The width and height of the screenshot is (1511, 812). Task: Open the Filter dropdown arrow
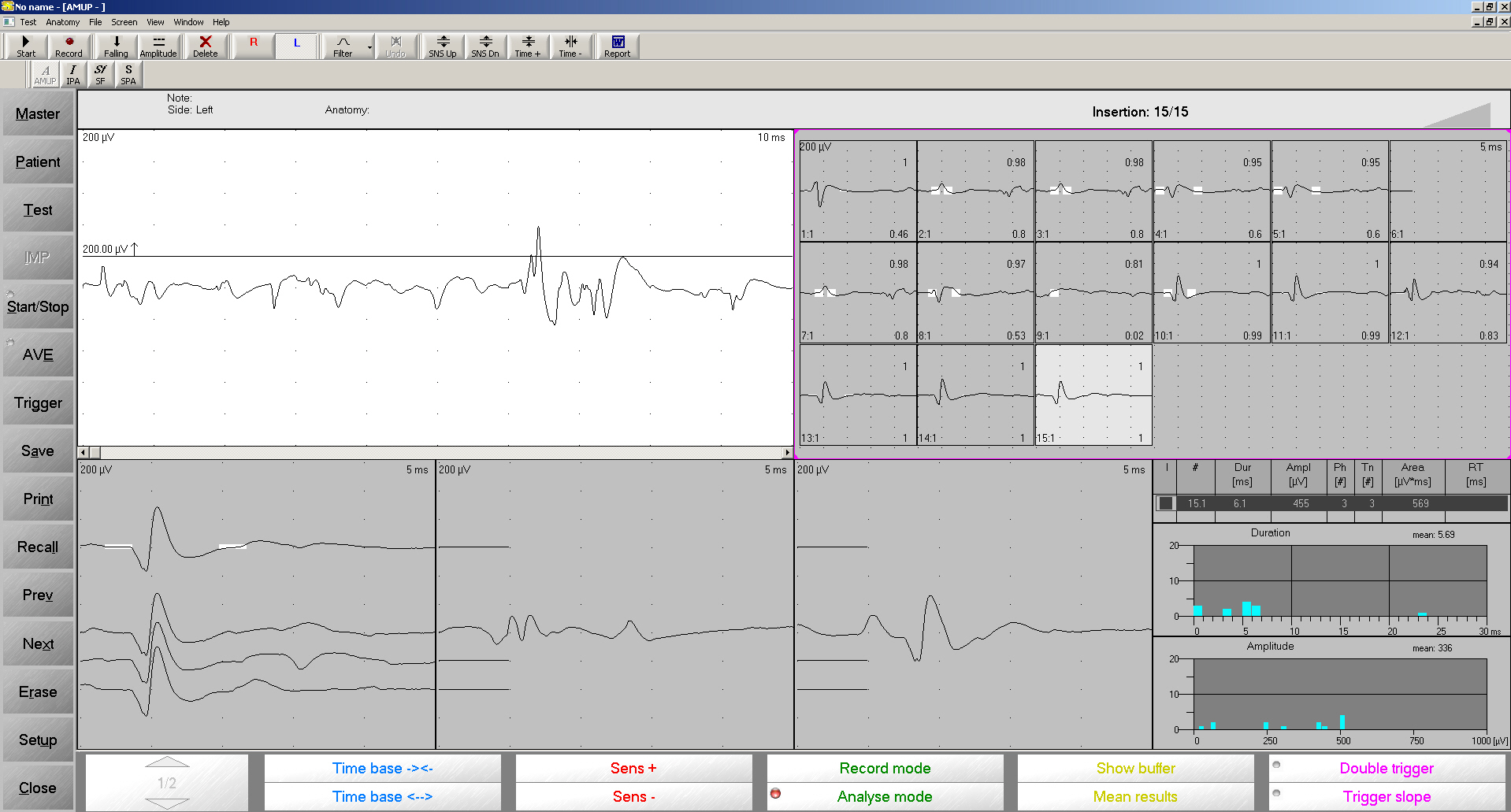(x=369, y=47)
